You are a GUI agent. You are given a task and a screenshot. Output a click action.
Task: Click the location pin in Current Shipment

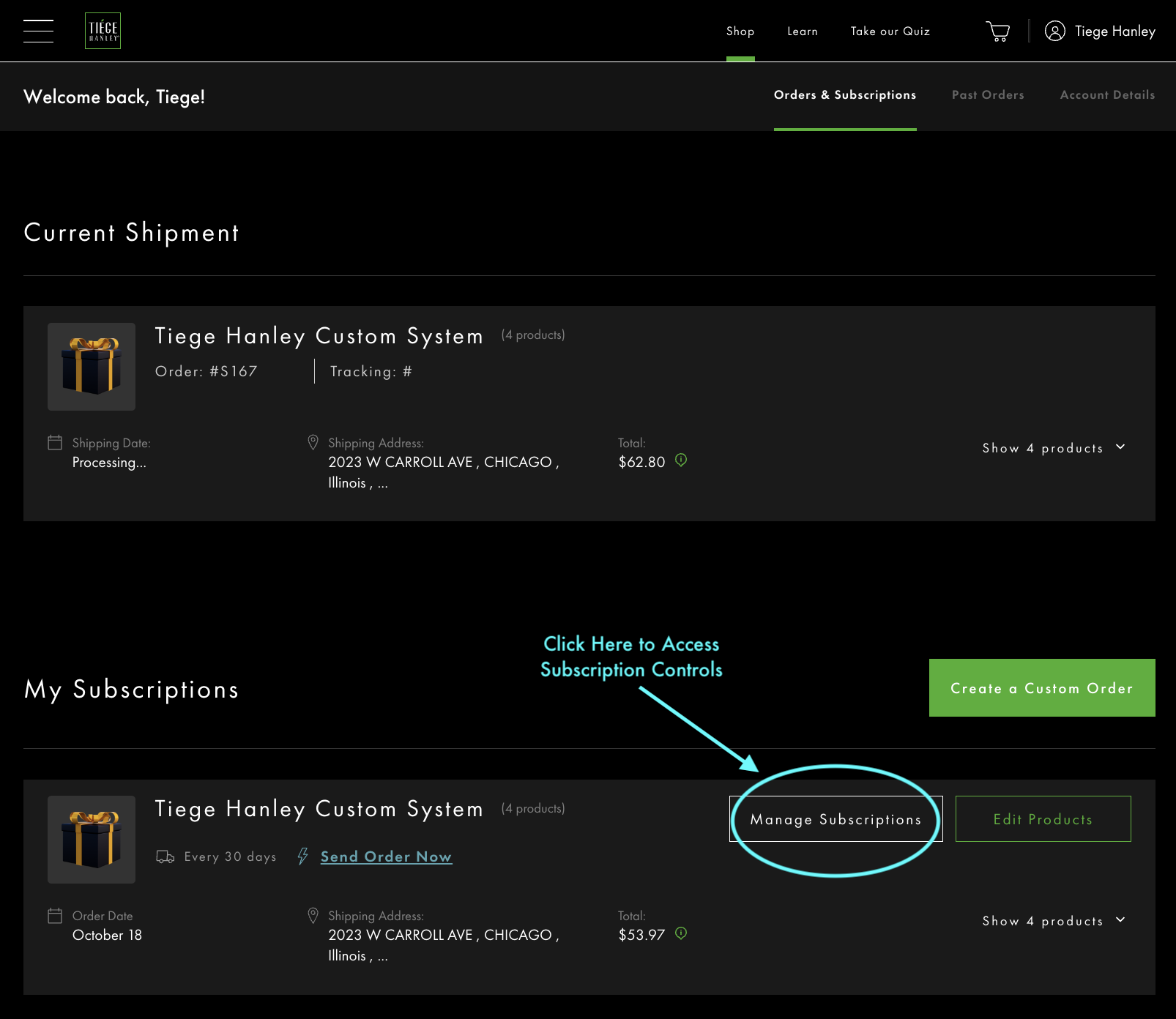[x=313, y=442]
